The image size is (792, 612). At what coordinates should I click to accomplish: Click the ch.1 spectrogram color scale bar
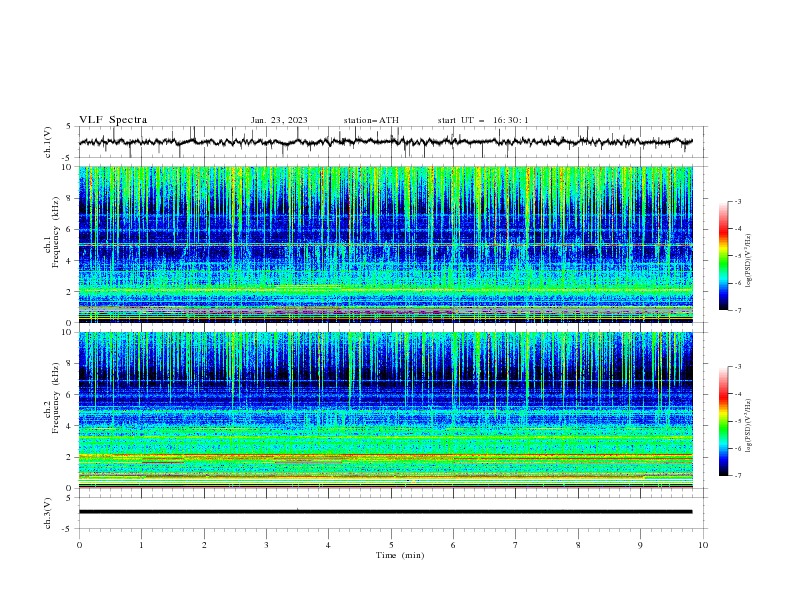[723, 256]
